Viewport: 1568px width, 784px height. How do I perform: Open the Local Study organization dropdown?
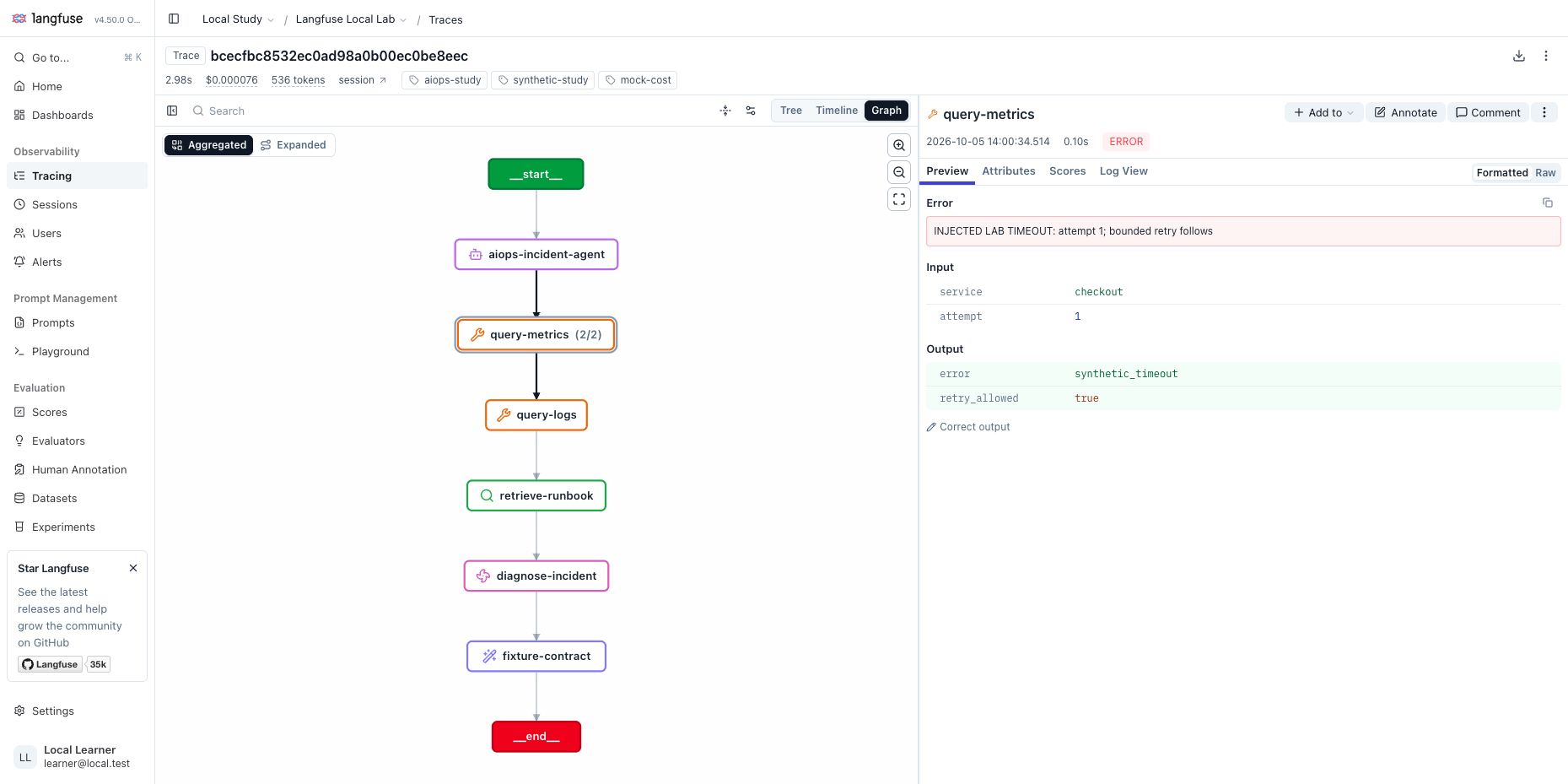[x=238, y=19]
